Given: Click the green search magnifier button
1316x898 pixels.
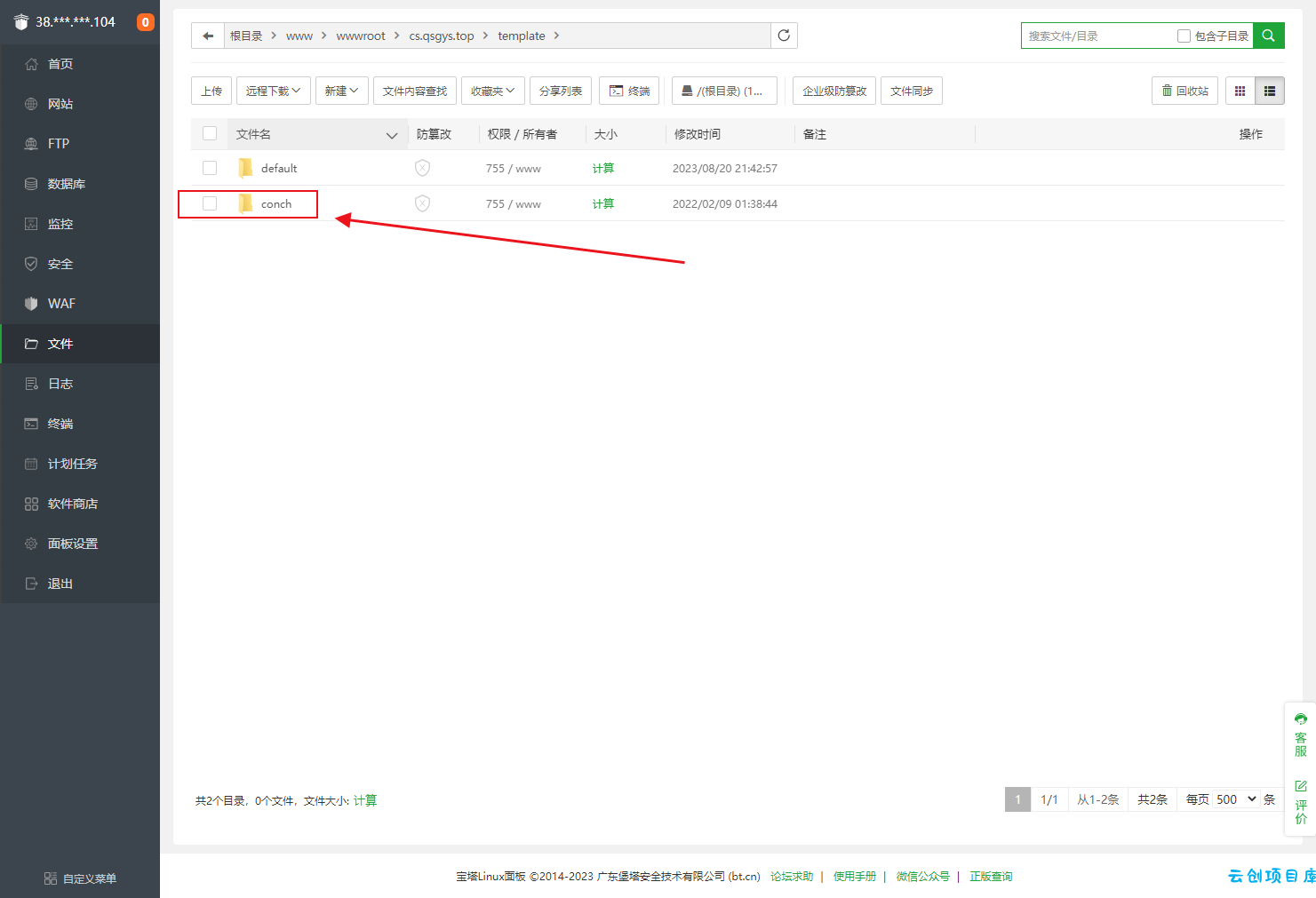Looking at the screenshot, I should 1268,36.
